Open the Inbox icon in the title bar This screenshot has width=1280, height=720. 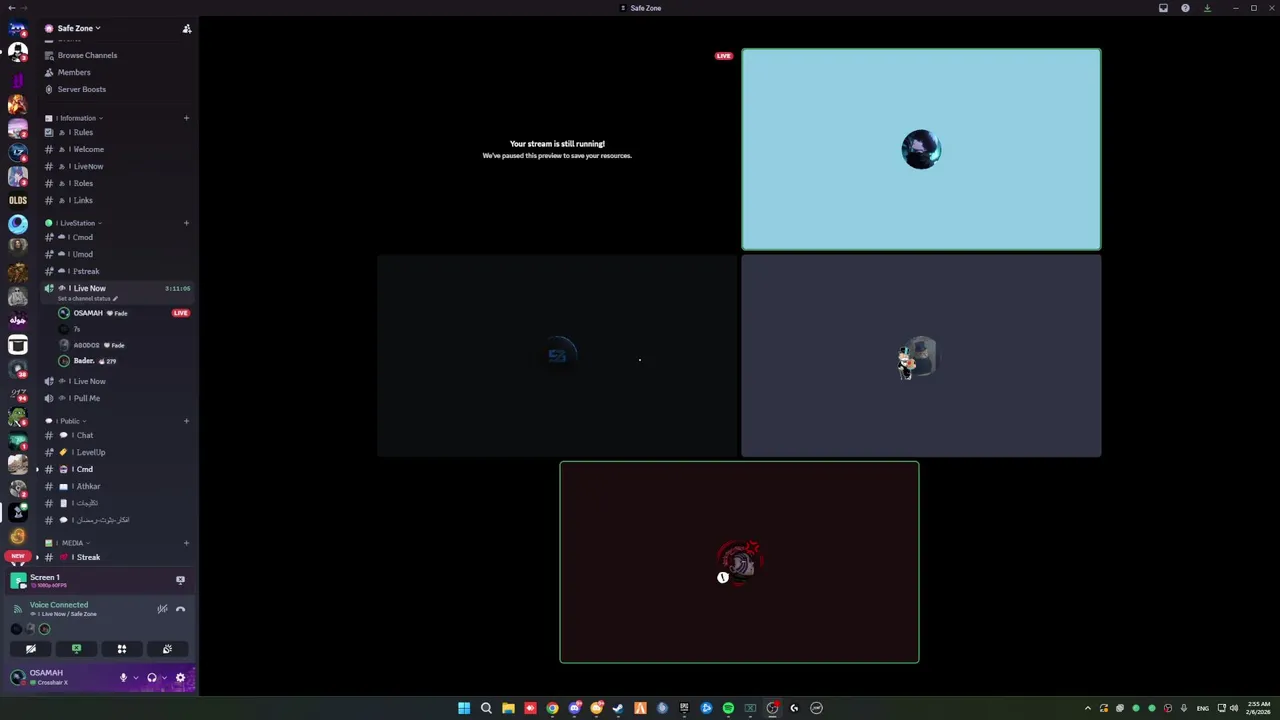click(x=1163, y=8)
